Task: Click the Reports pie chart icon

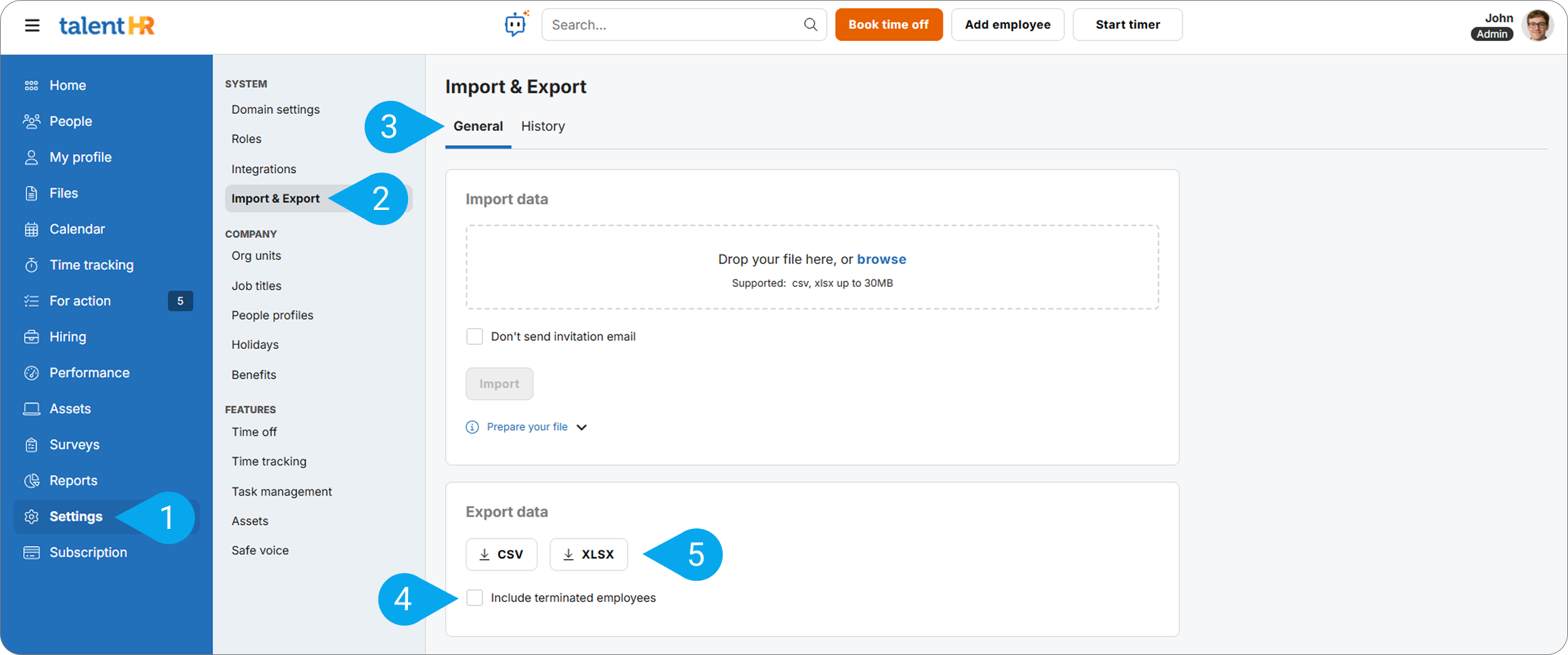Action: click(31, 481)
